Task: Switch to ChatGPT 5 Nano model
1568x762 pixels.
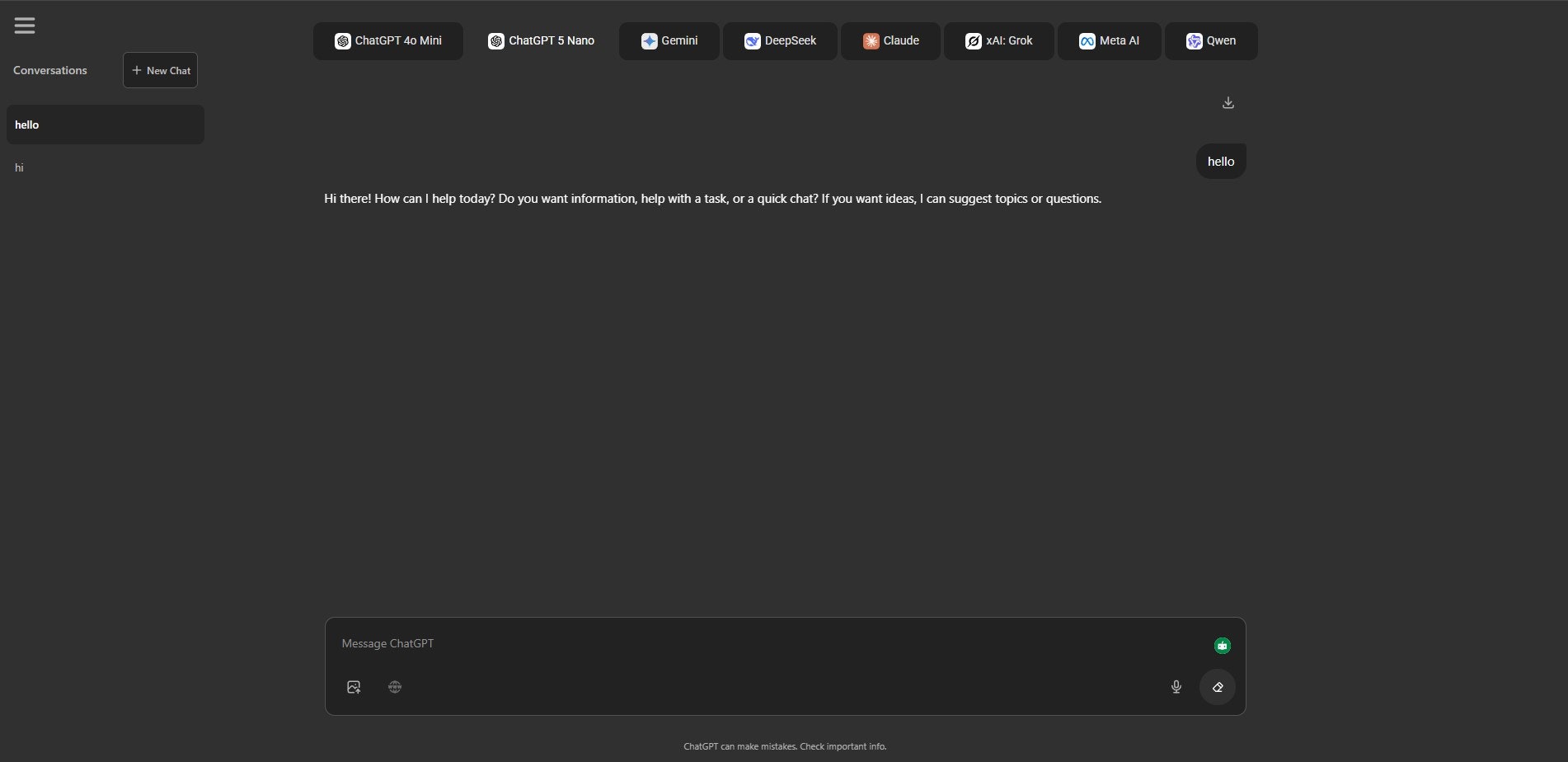Action: pos(541,40)
